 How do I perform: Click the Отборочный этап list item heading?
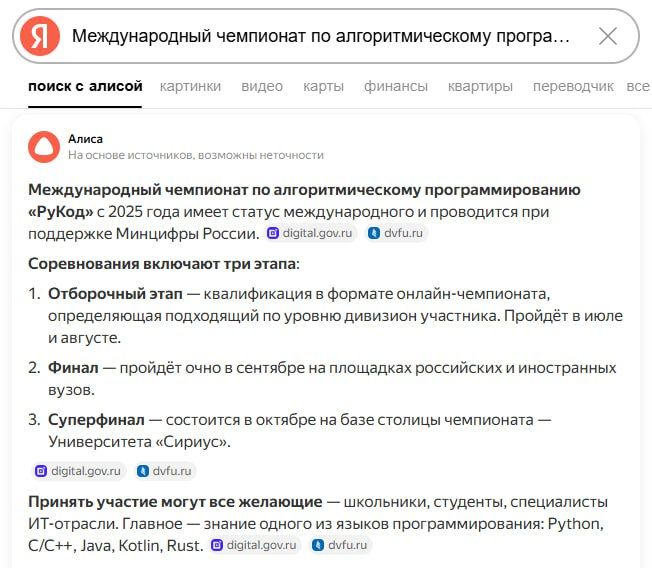pos(115,294)
